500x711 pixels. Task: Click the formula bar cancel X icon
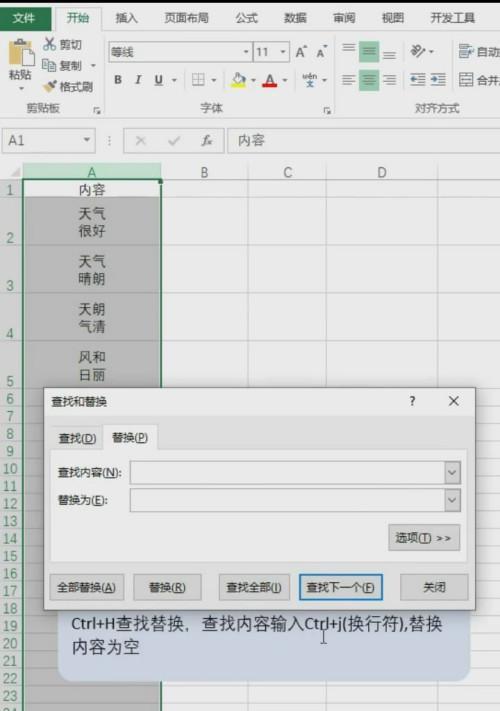[141, 141]
